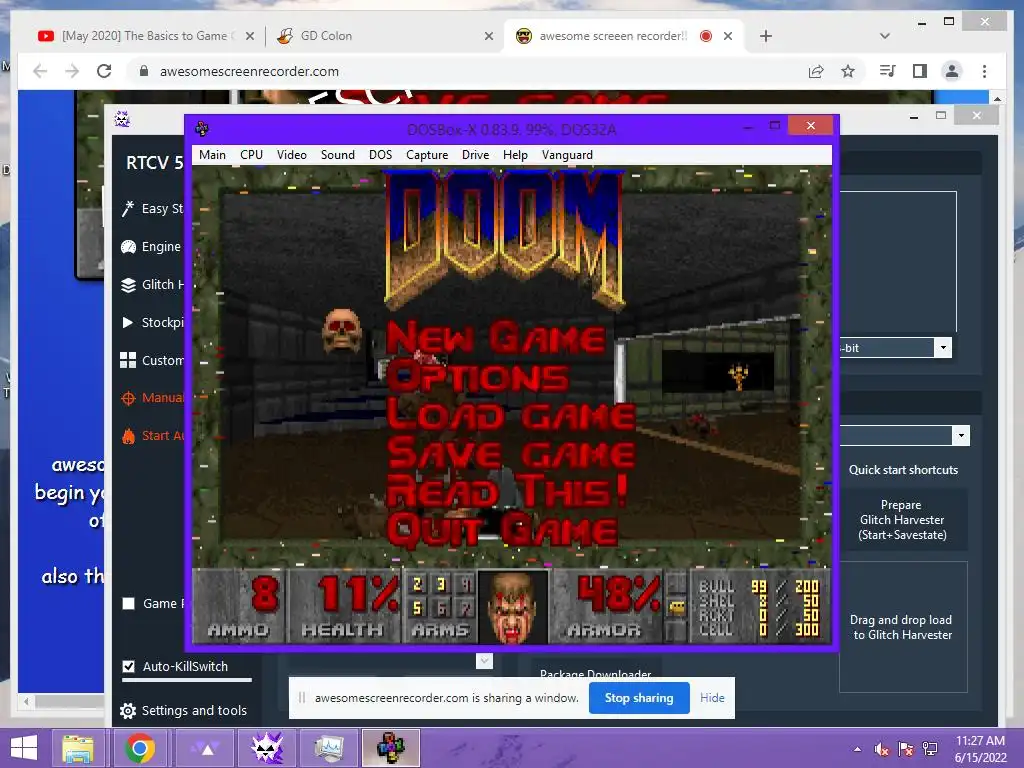Open the Drive menu in DOSBox-X
The height and width of the screenshot is (768, 1024).
(475, 155)
